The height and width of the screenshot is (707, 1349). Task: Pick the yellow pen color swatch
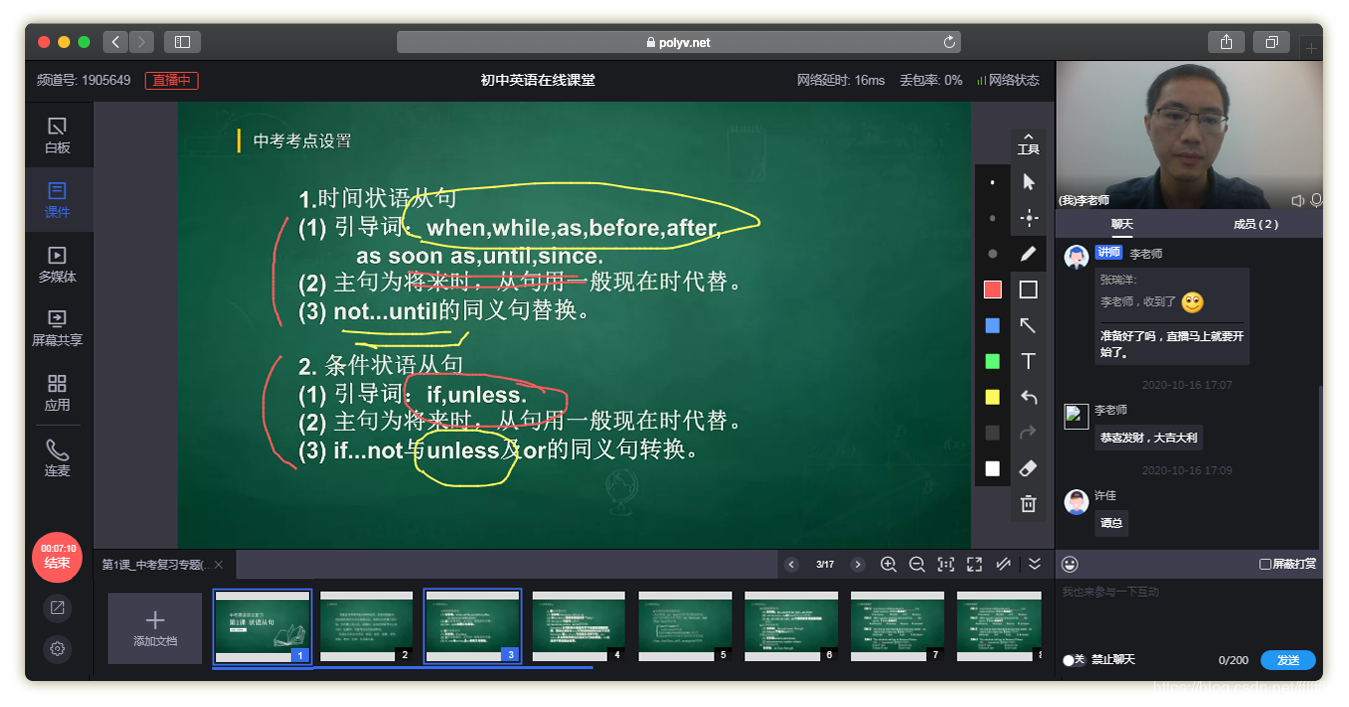click(x=992, y=397)
